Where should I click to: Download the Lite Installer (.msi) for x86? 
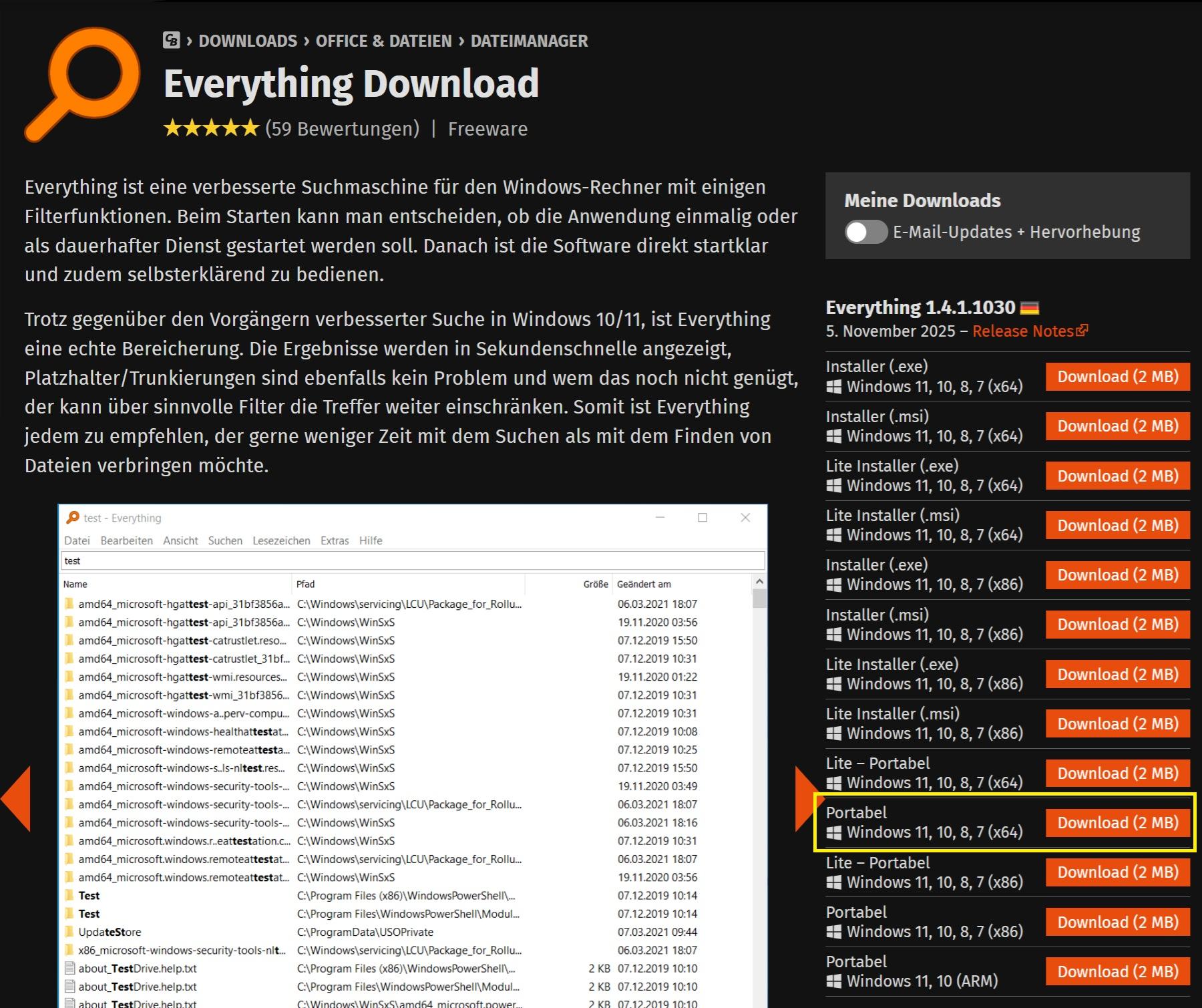(x=1118, y=724)
